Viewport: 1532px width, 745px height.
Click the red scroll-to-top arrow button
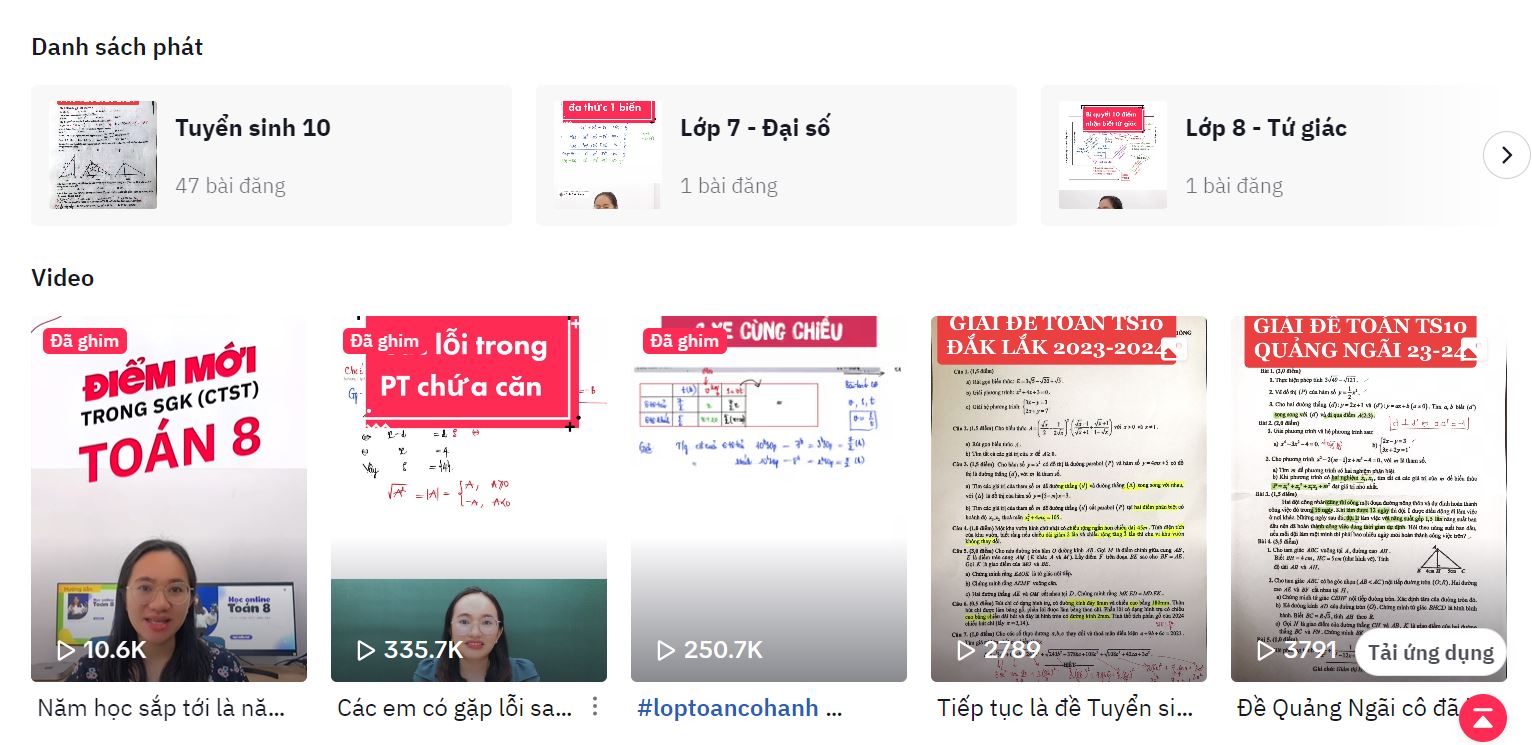pos(1483,717)
